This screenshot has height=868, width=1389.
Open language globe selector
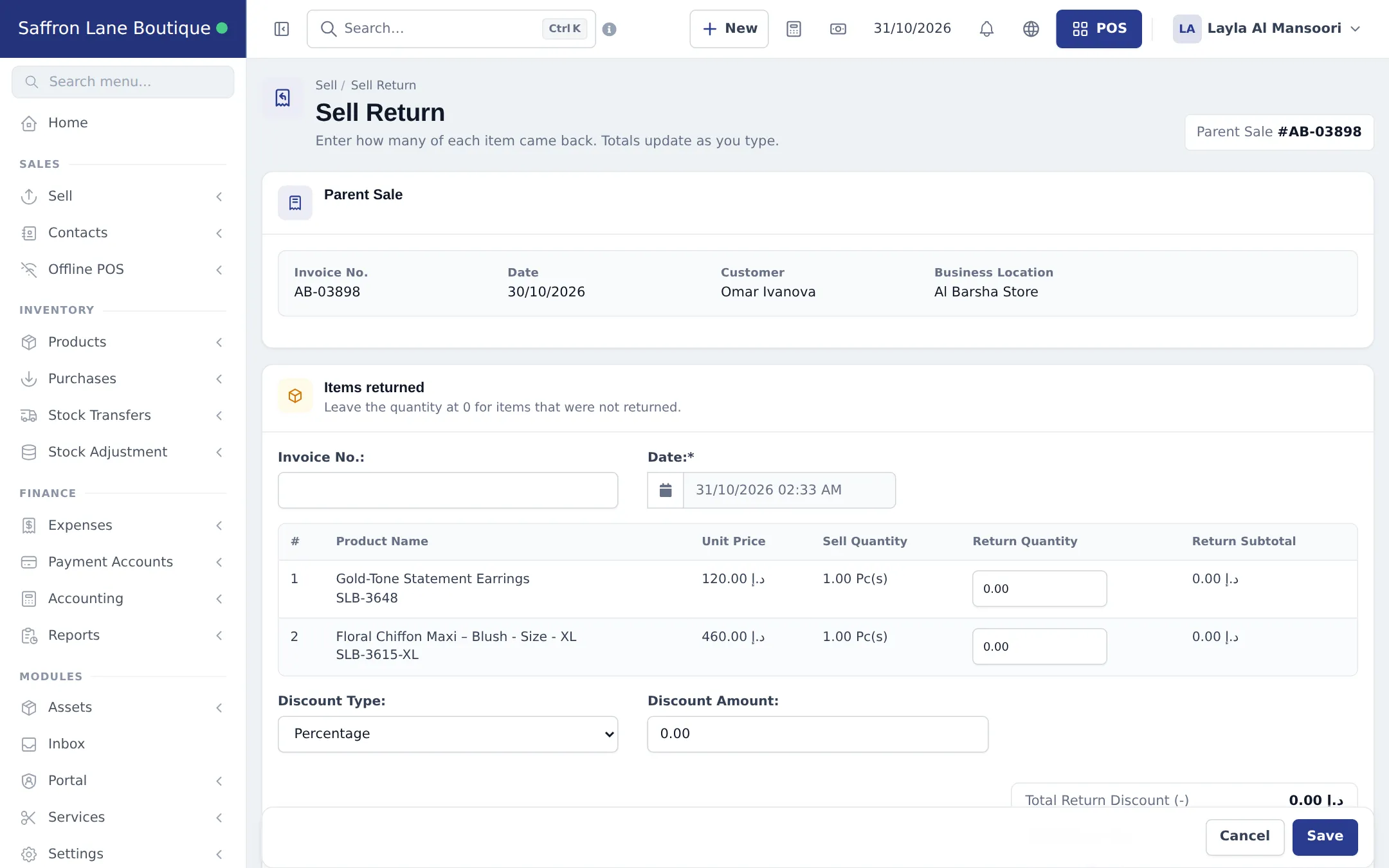point(1031,29)
